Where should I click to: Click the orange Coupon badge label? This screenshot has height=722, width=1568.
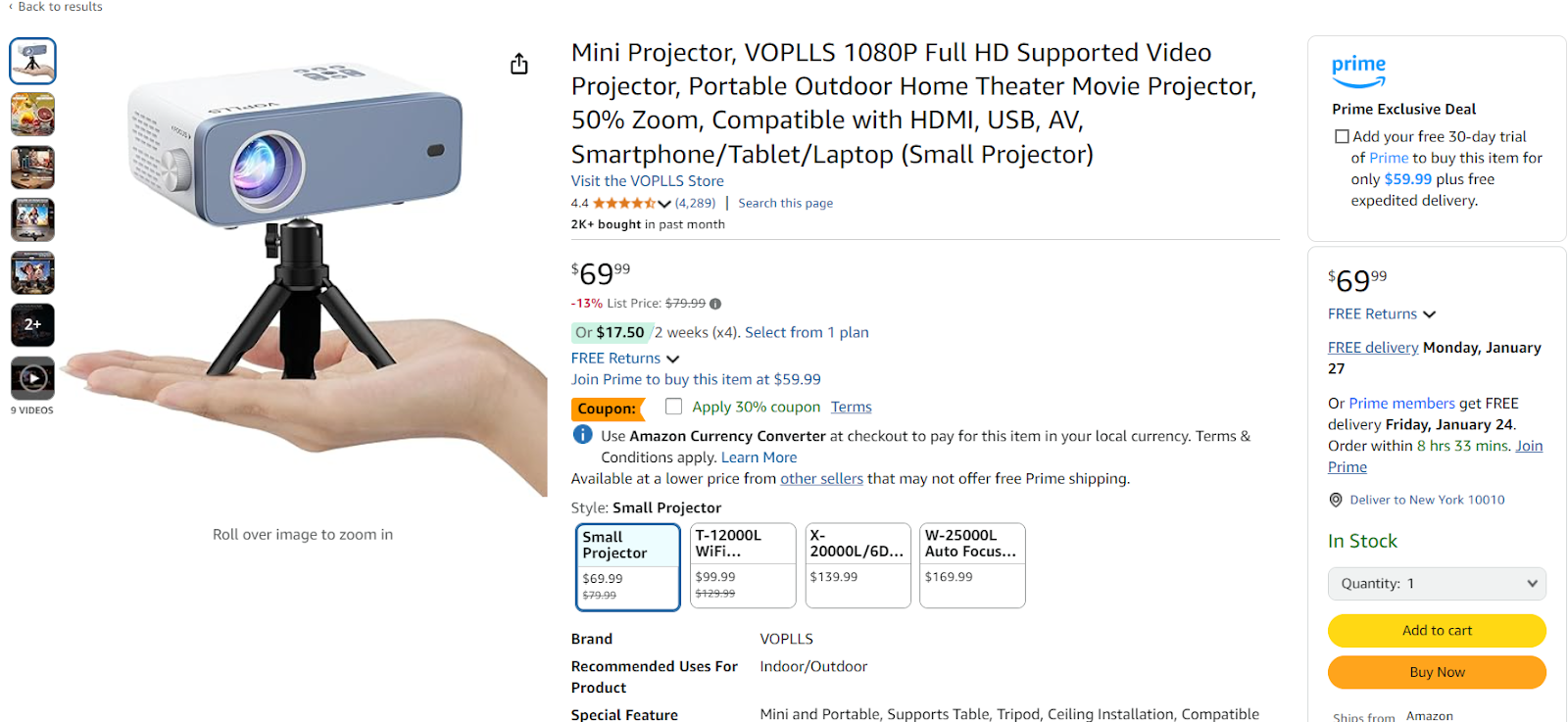(x=608, y=408)
